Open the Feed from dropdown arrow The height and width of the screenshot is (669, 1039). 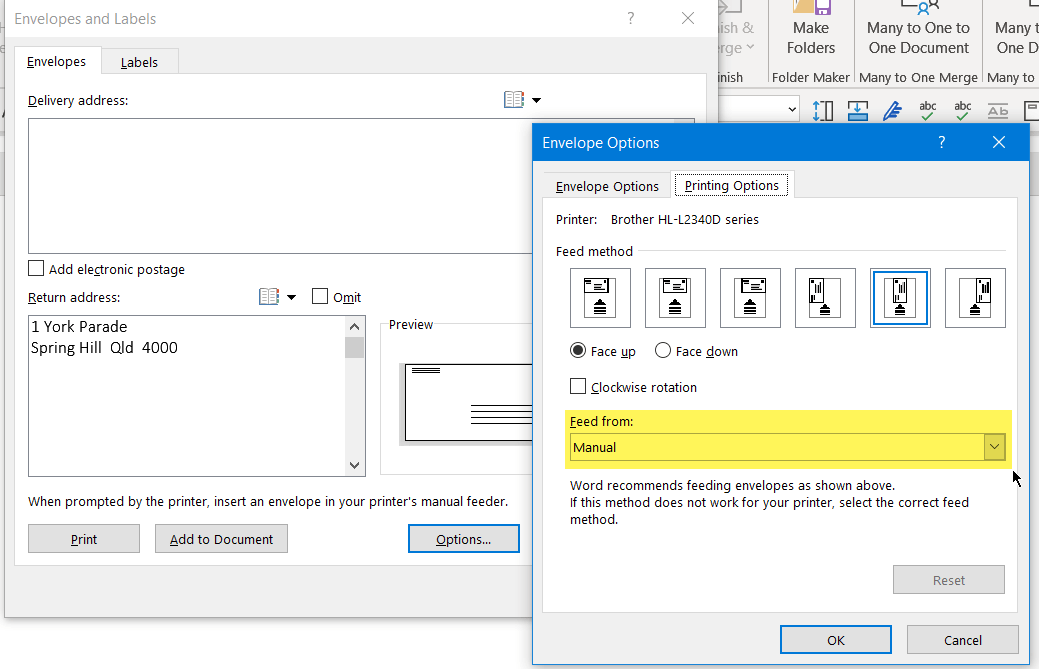(x=994, y=447)
